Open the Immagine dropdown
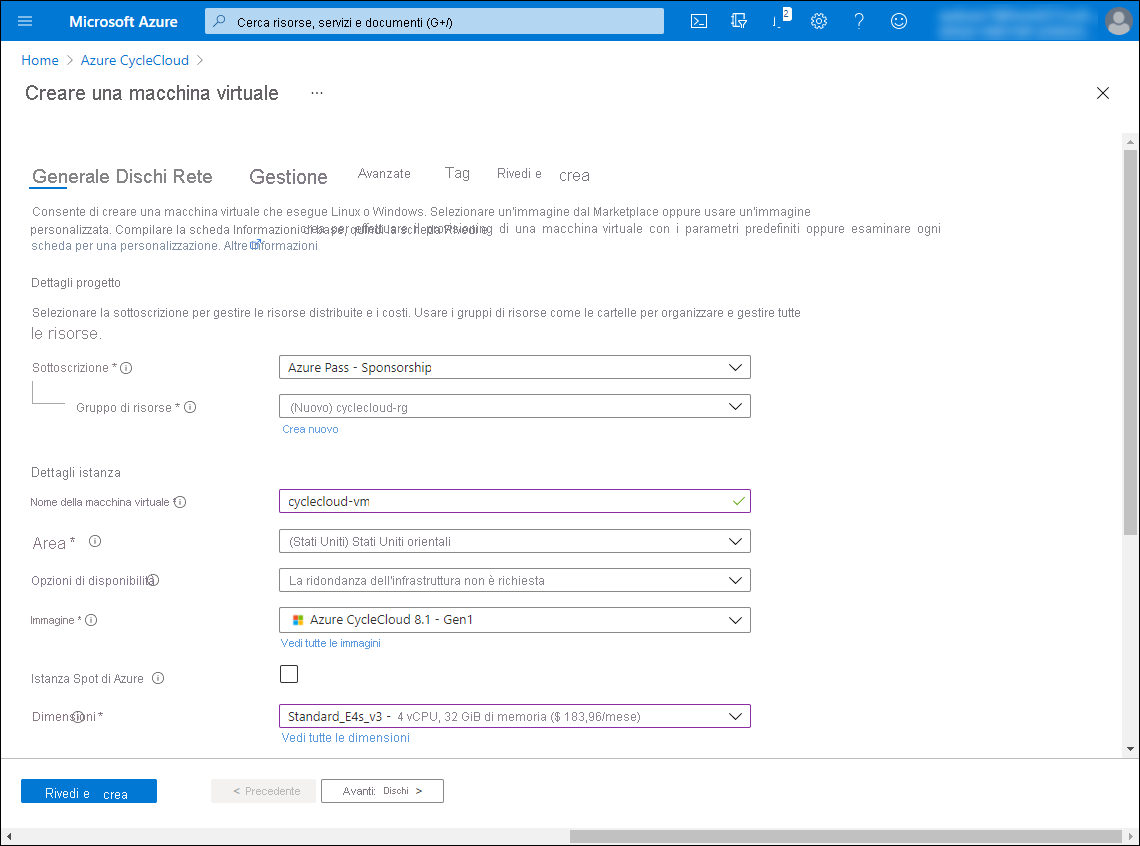 tap(514, 620)
